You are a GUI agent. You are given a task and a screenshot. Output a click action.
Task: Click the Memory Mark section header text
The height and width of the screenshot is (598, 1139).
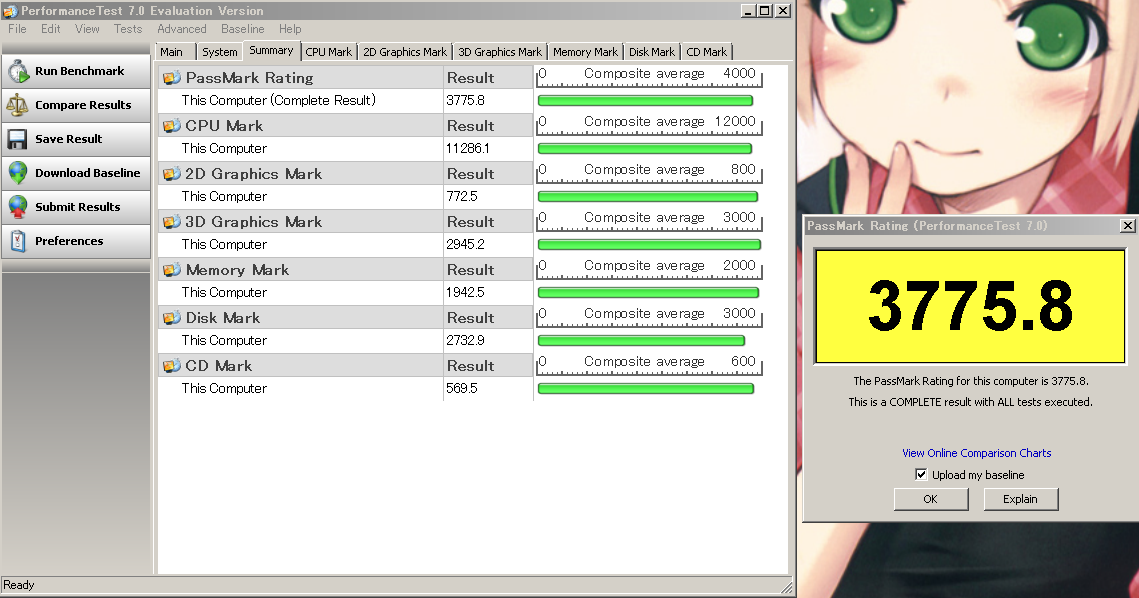point(237,270)
